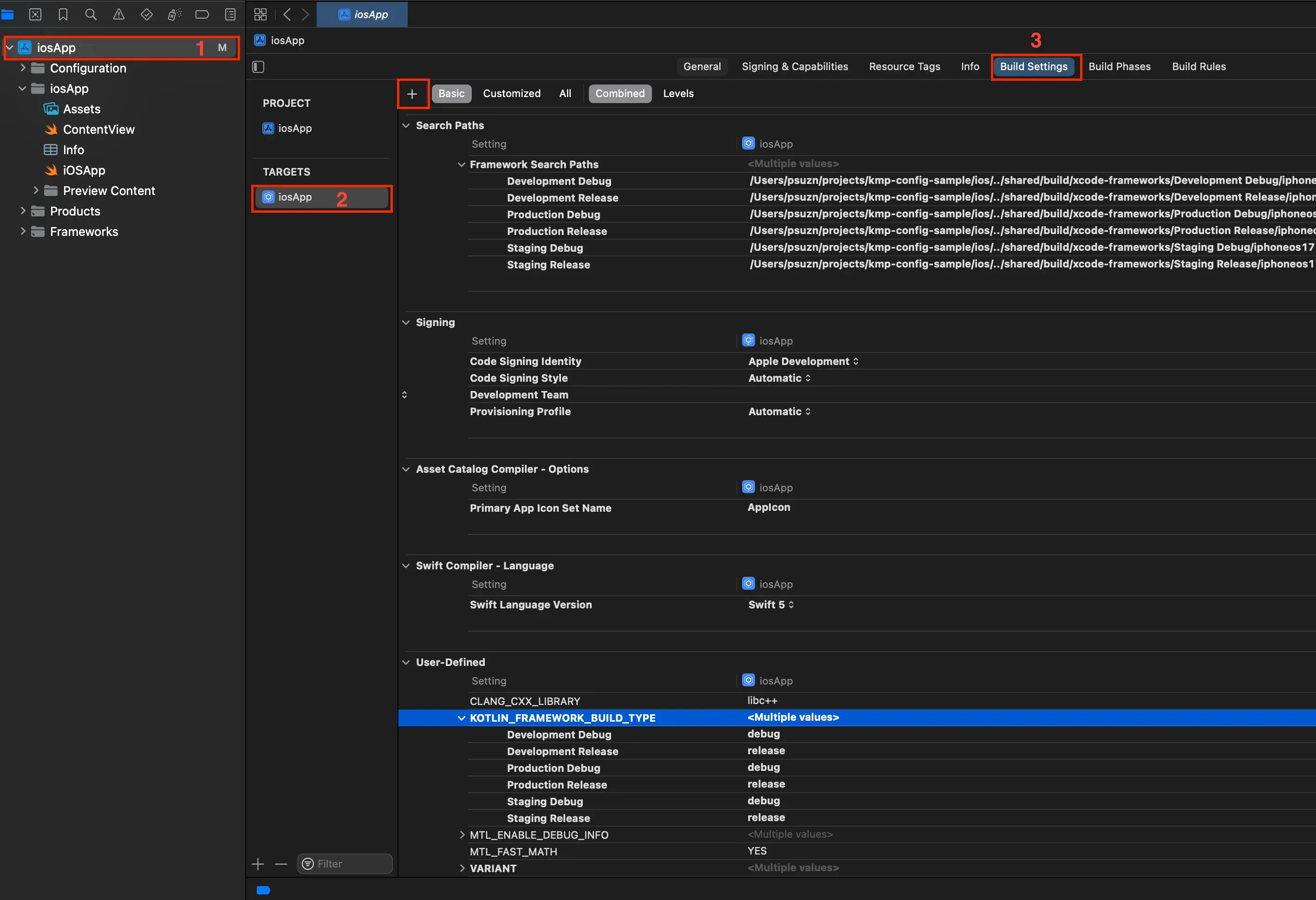Open the Test navigator diamond icon

(146, 14)
